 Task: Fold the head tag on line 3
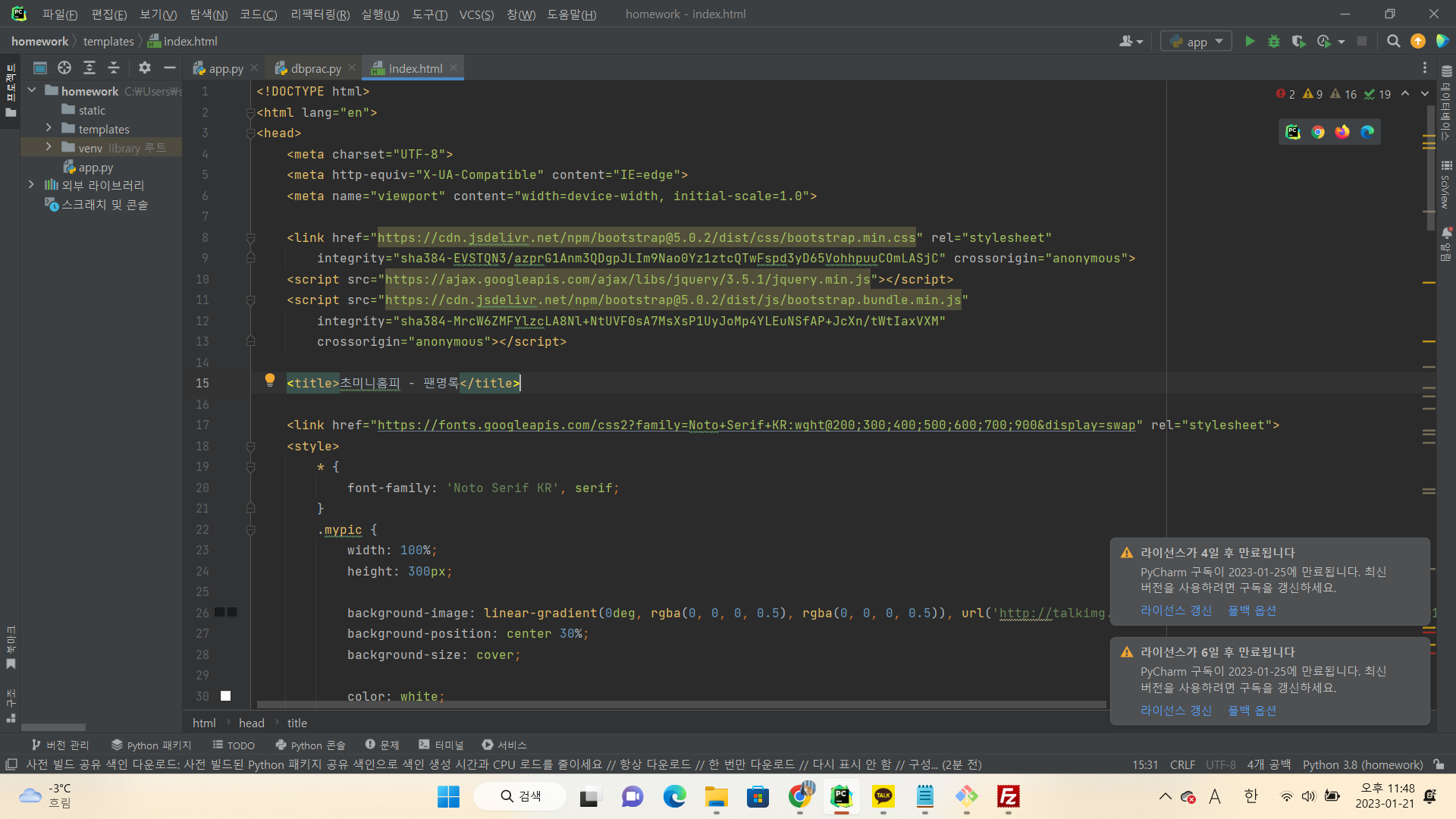[x=250, y=133]
